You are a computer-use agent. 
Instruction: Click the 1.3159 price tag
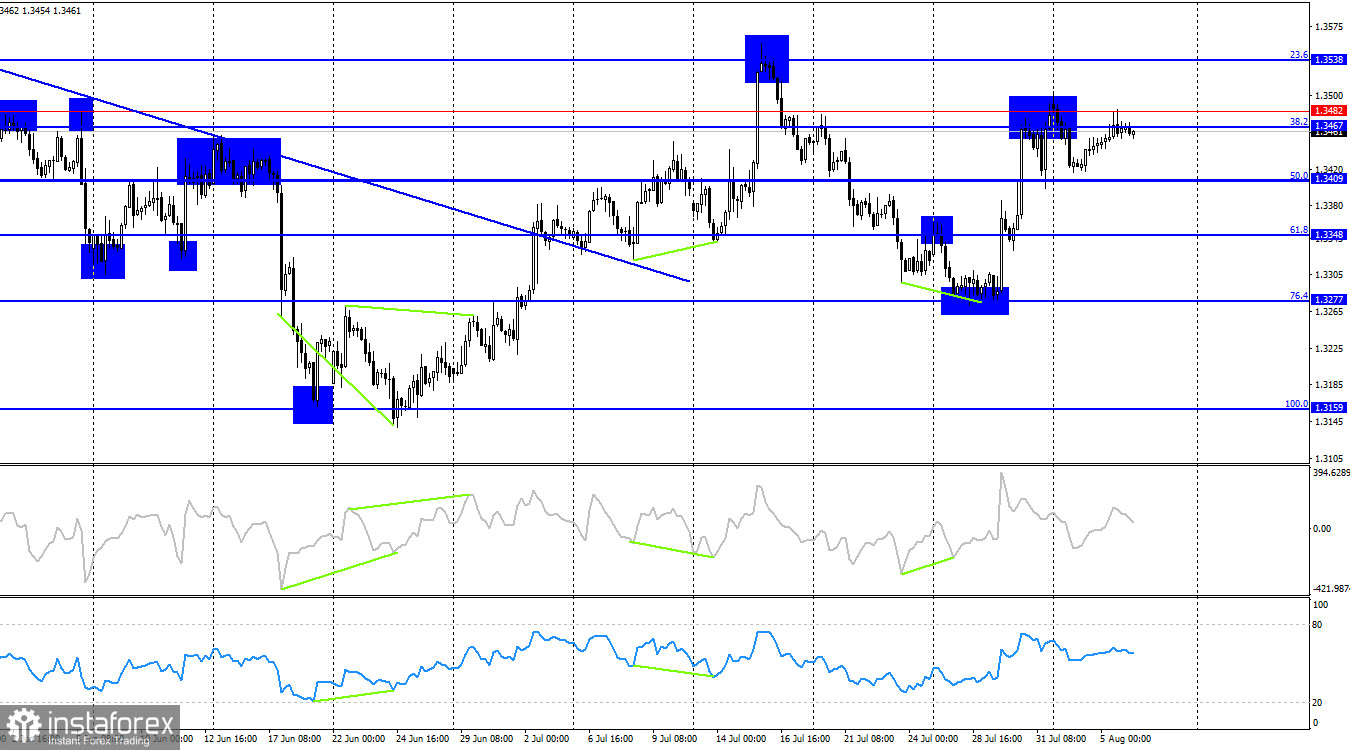click(x=1328, y=408)
